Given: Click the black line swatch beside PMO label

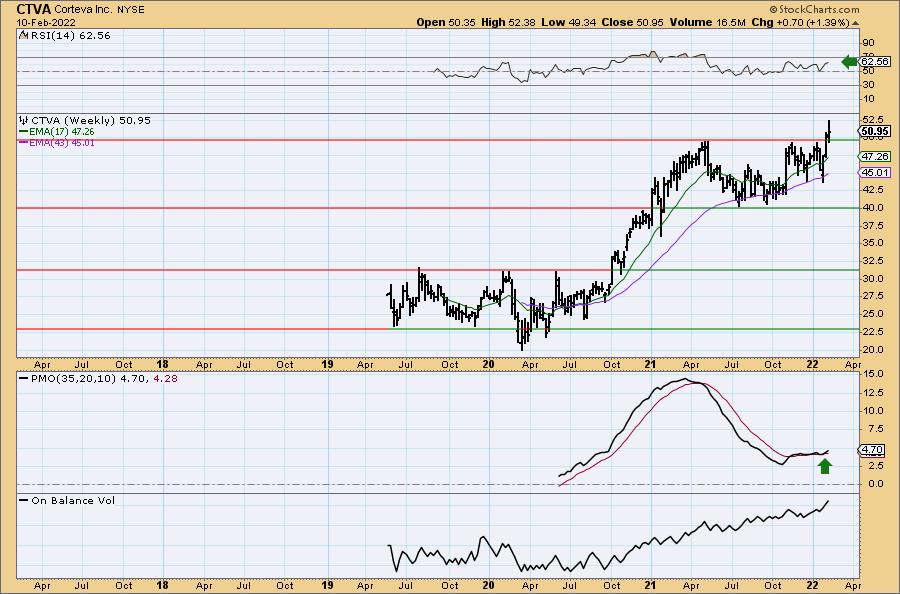Looking at the screenshot, I should (24, 379).
